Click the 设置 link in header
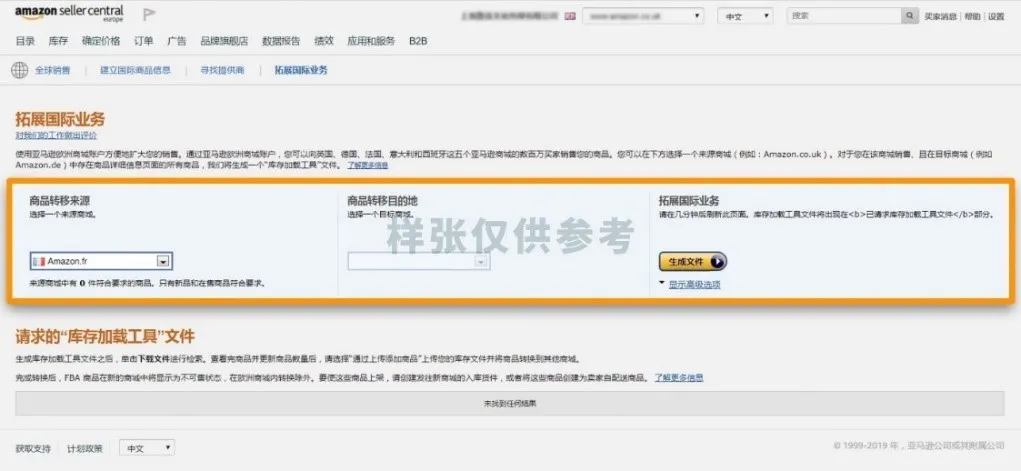 tap(996, 16)
